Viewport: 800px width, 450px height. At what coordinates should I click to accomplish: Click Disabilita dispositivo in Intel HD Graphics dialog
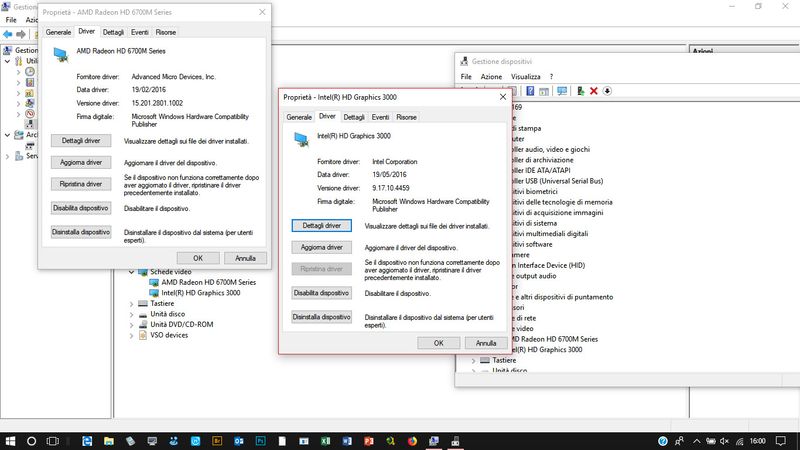pos(321,293)
